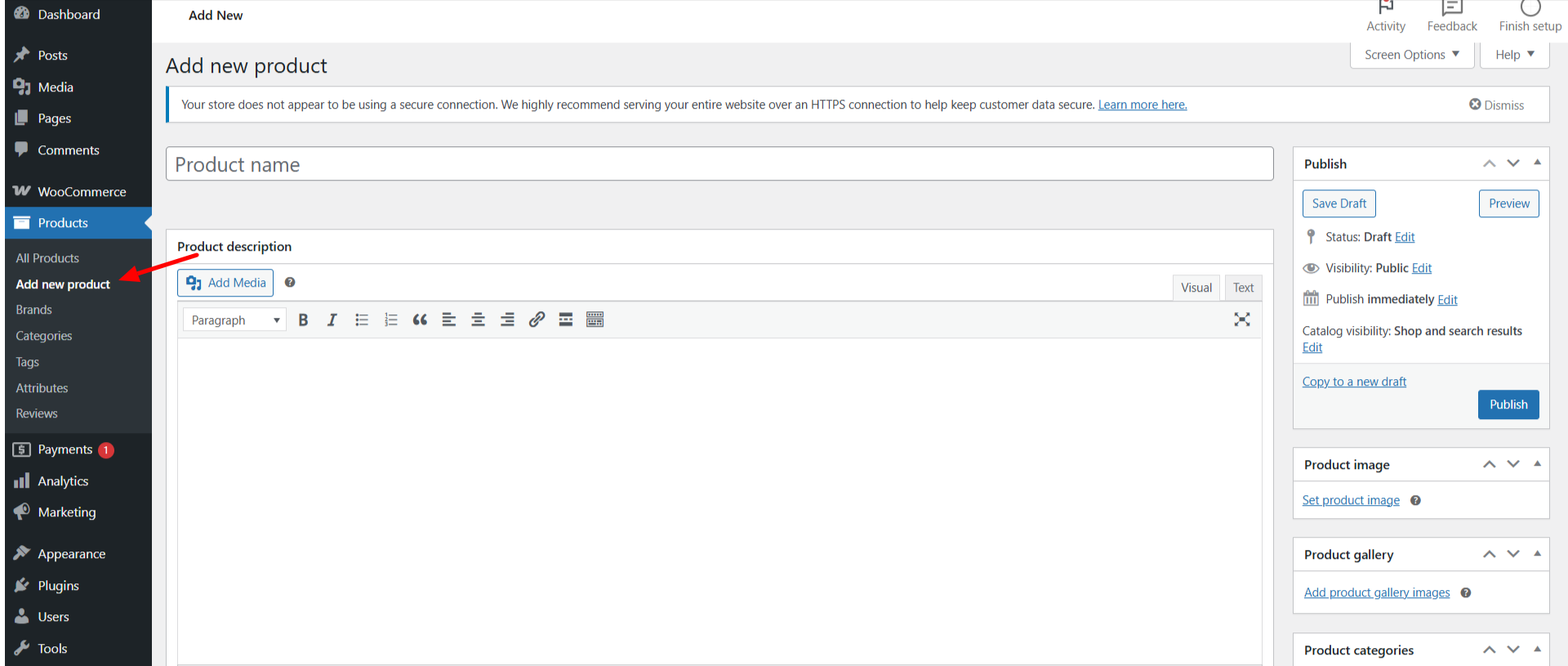This screenshot has height=666, width=1568.
Task: Toggle Publish panel collapse triangle
Action: pos(1537,163)
